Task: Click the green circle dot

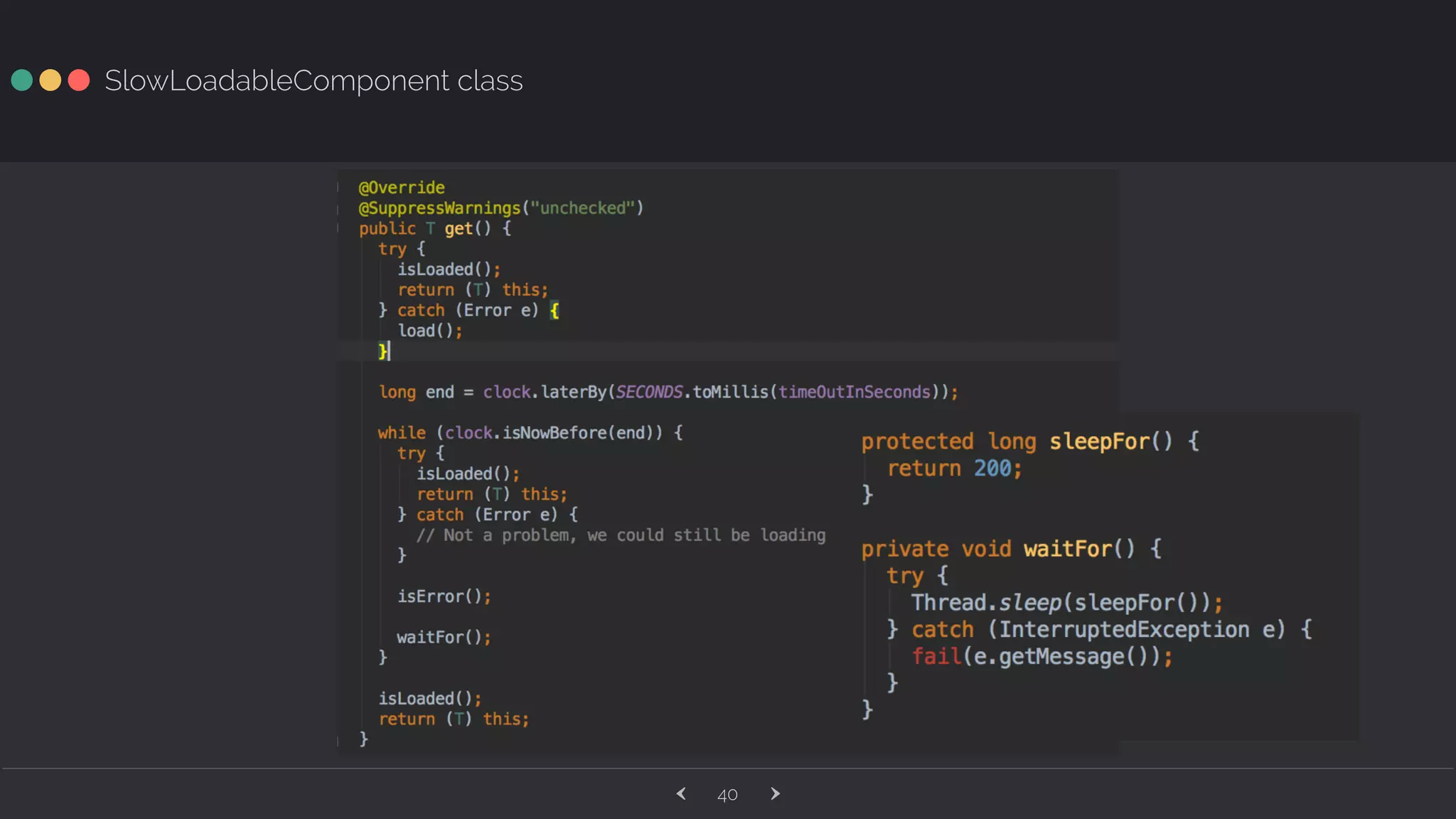Action: [x=22, y=80]
